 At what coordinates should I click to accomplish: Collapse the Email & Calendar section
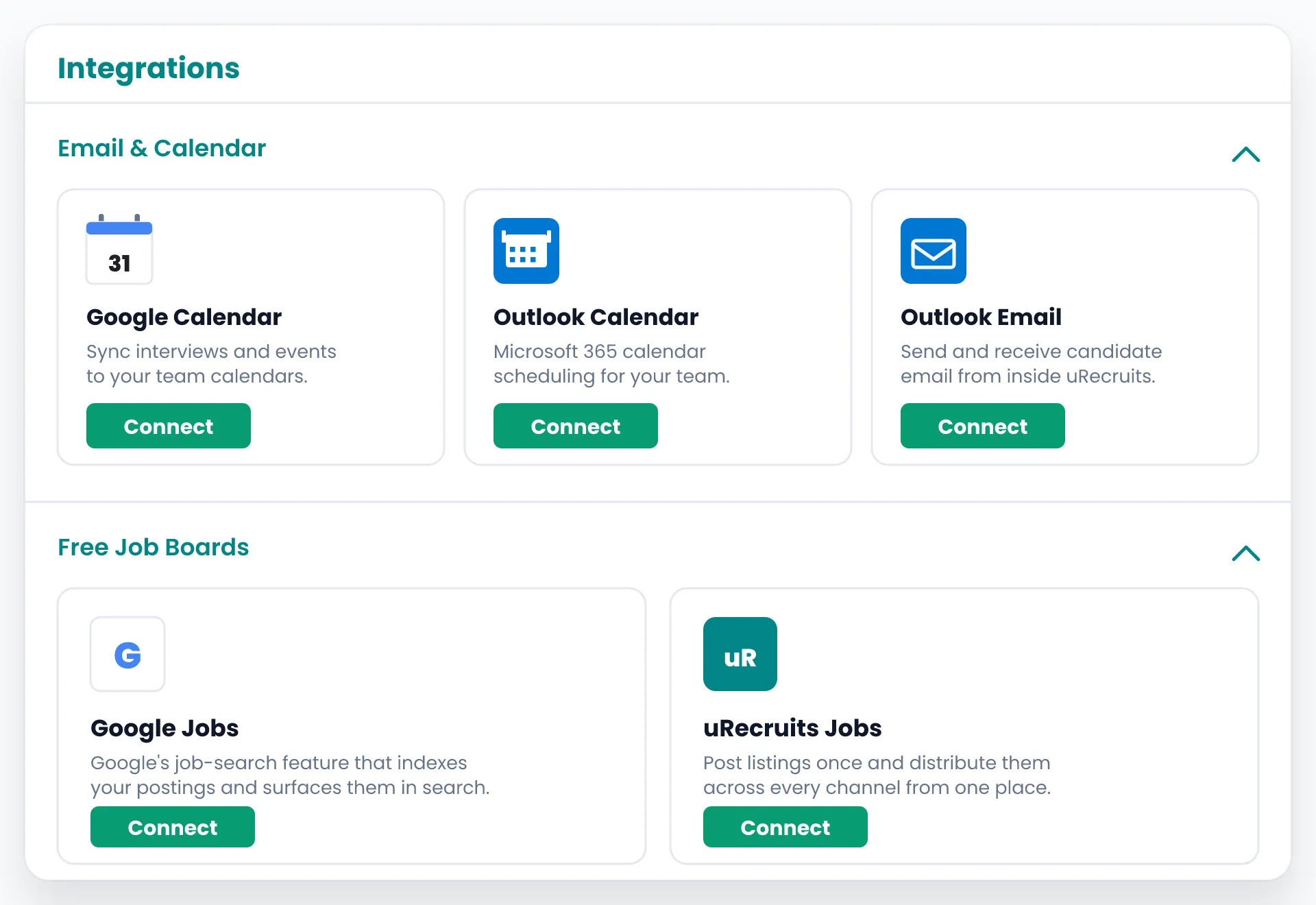[x=1245, y=154]
